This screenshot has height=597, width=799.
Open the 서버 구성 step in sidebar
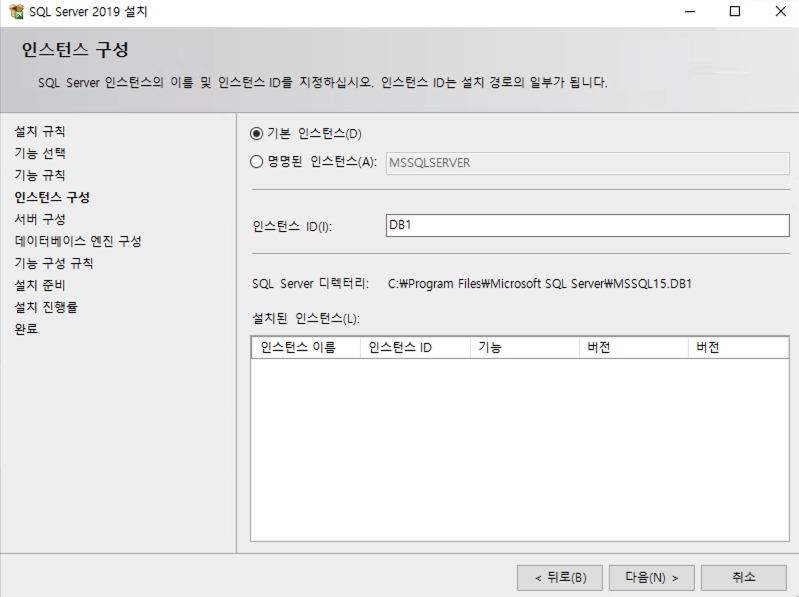coord(40,219)
